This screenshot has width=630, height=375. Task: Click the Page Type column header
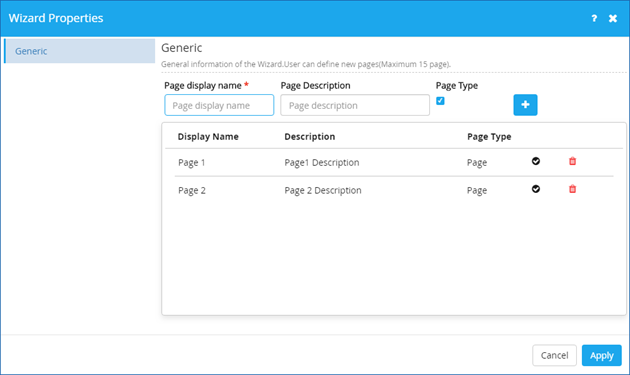[489, 137]
